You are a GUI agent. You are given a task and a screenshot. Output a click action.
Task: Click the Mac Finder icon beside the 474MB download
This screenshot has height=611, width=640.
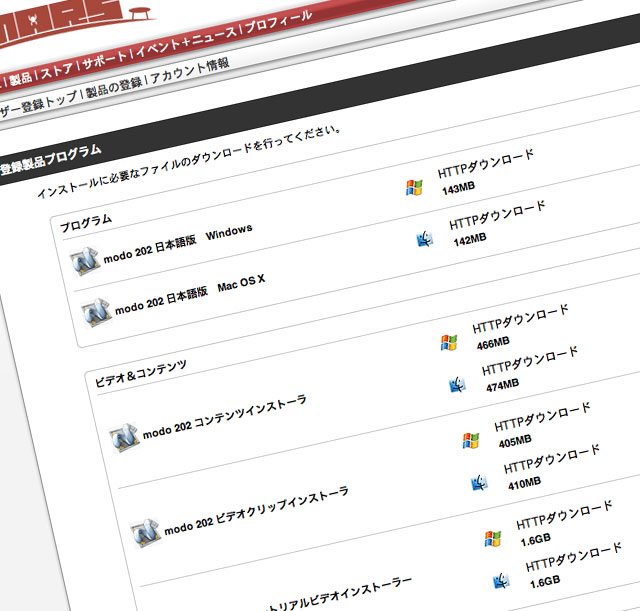[x=458, y=384]
